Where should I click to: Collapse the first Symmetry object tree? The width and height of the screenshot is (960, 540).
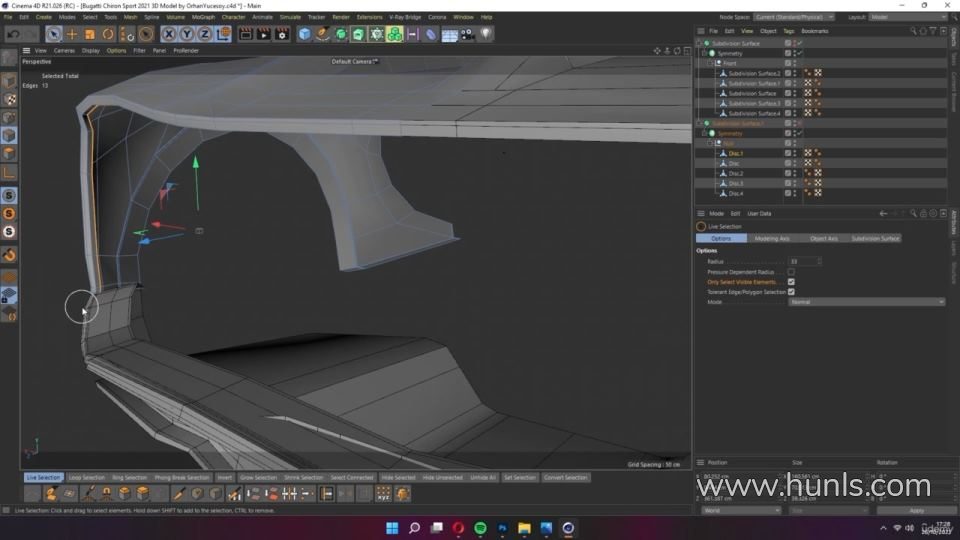coord(704,53)
